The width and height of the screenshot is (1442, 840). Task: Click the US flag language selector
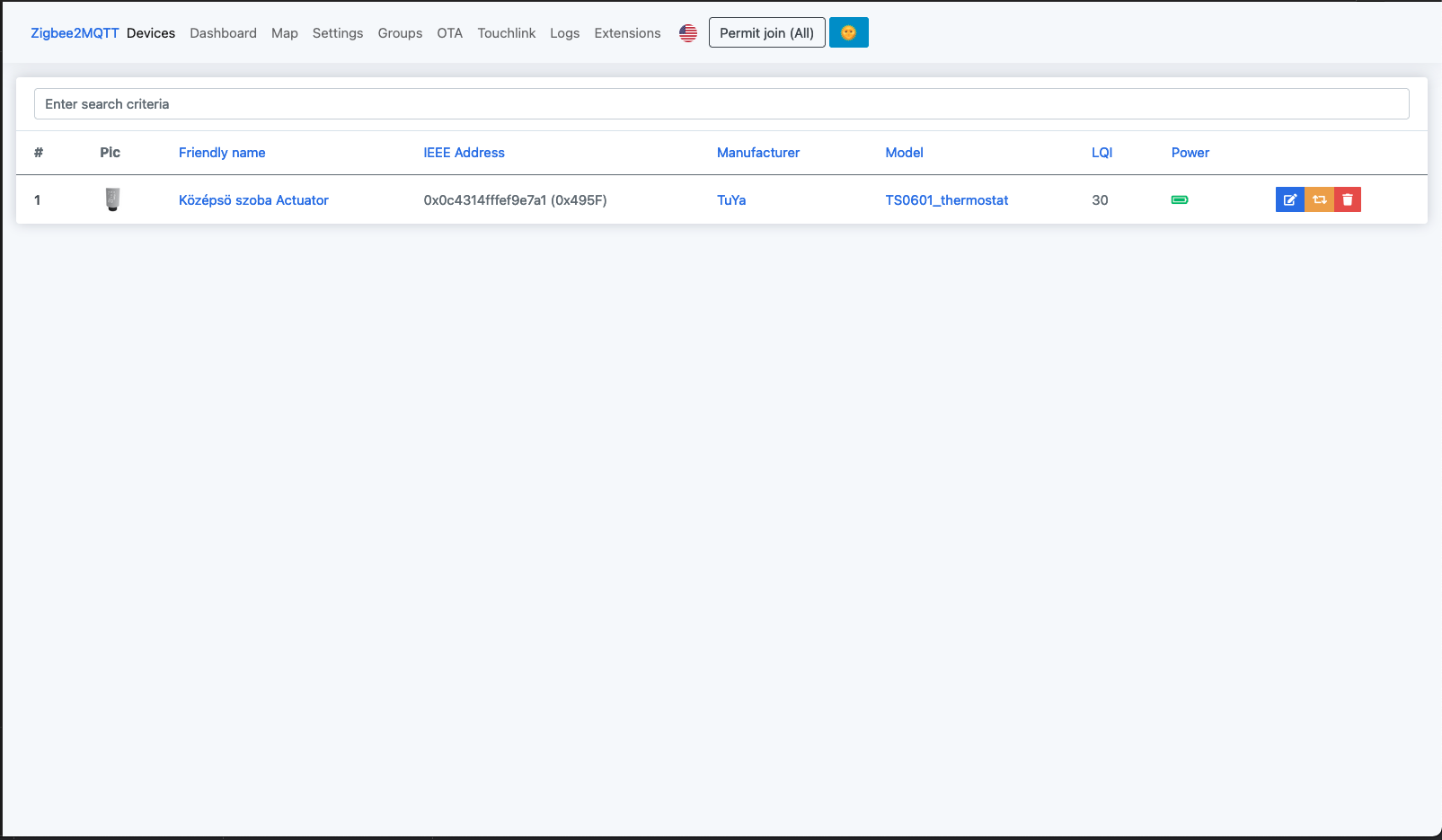688,33
